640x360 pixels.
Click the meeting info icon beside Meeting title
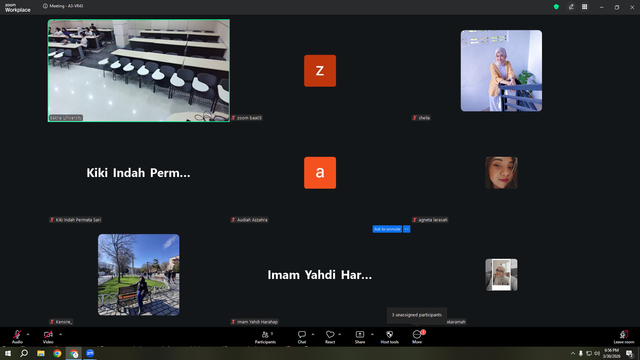45,6
